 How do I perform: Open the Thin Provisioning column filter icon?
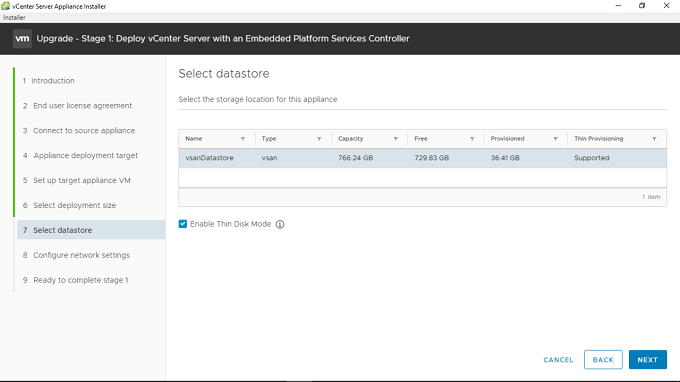coord(654,139)
